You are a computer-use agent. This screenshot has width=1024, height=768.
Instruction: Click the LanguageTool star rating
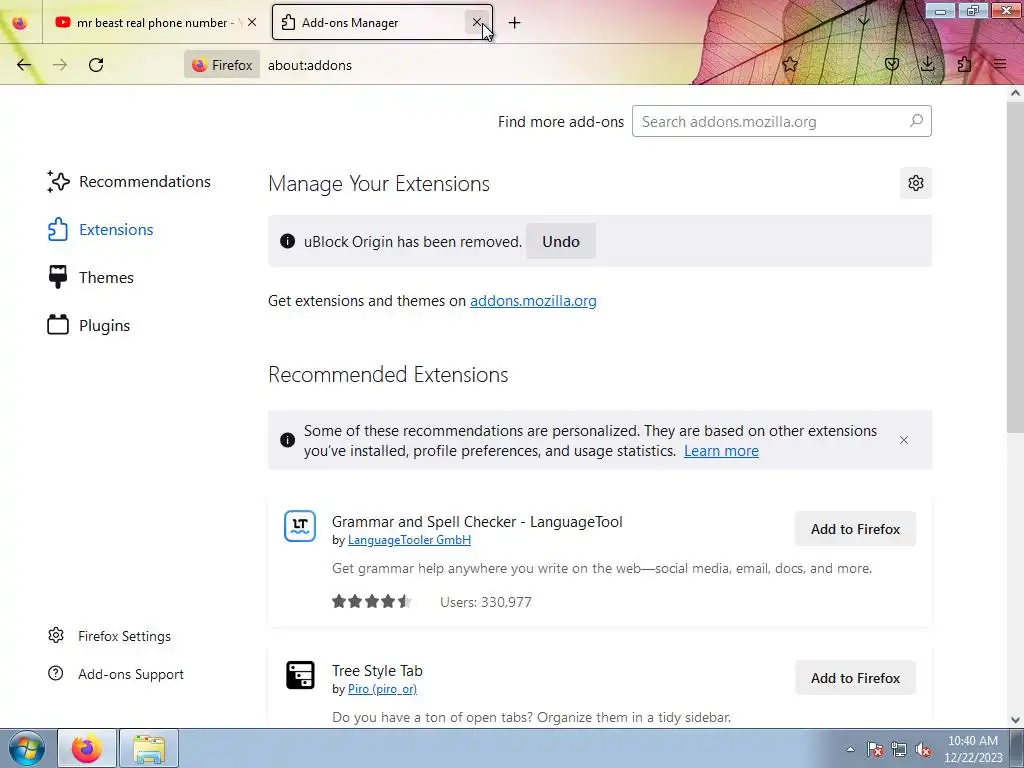point(372,601)
